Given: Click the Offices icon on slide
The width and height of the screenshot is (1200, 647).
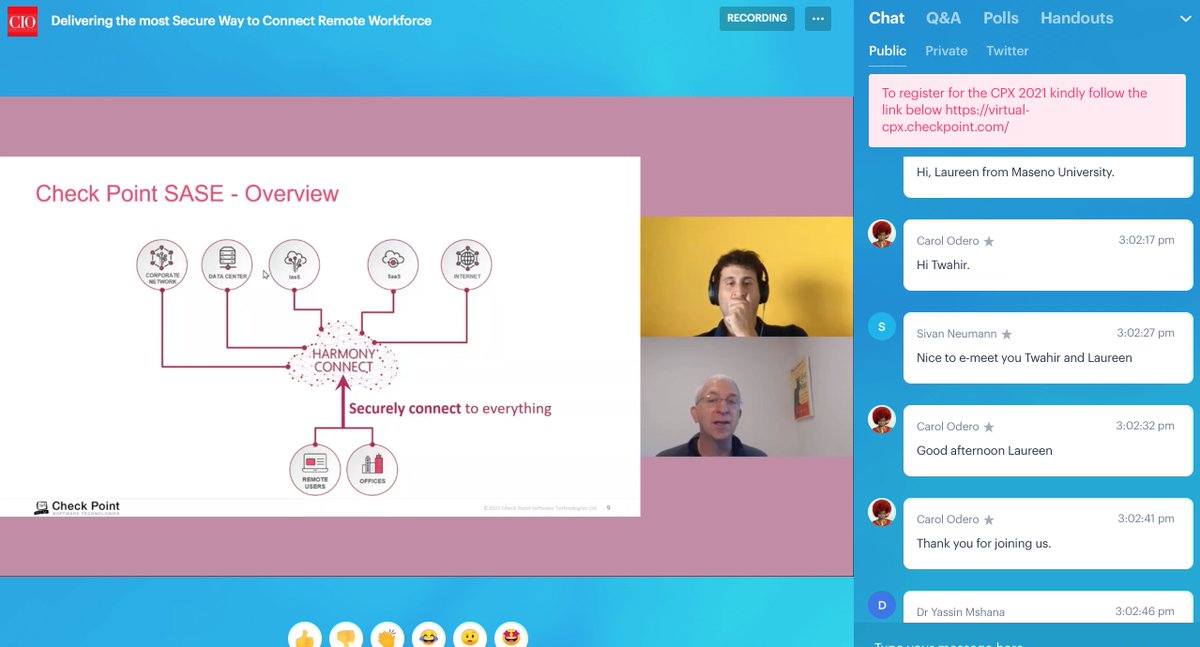Looking at the screenshot, I should (x=372, y=470).
